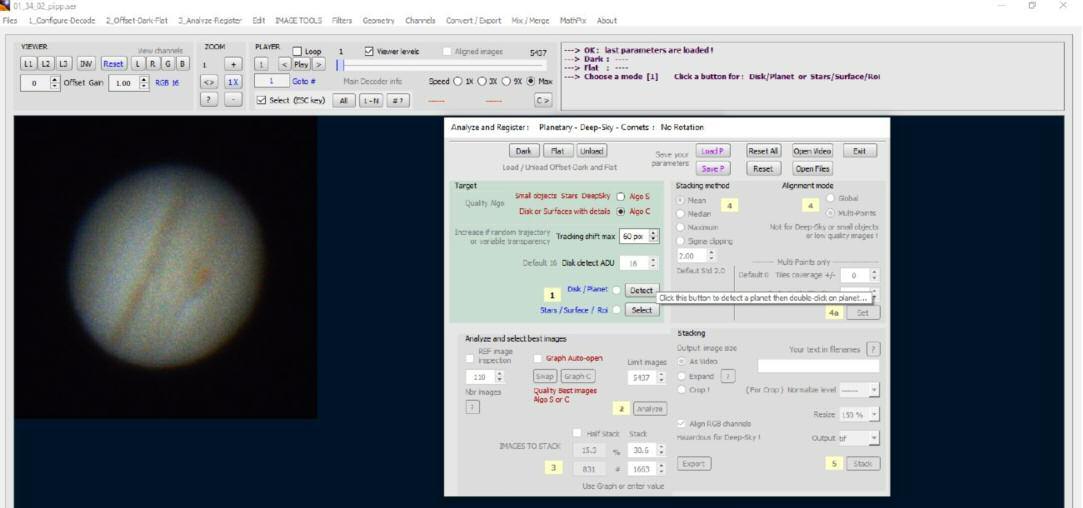This screenshot has height=508, width=1083.
Task: Click the Exit button in dialog
Action: pos(859,151)
